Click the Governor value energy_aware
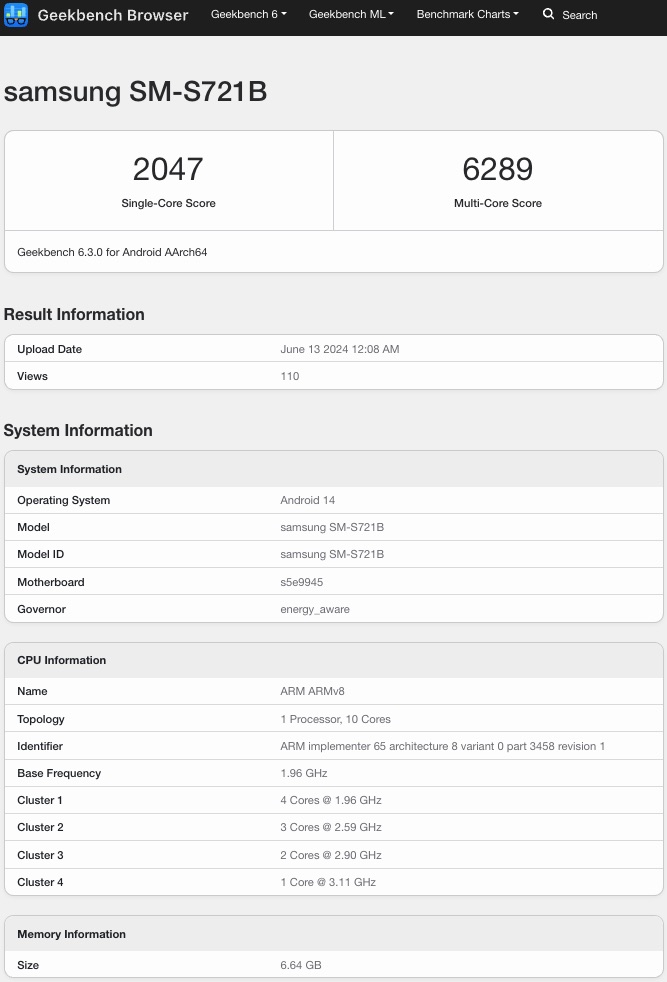The image size is (667, 982). point(314,609)
